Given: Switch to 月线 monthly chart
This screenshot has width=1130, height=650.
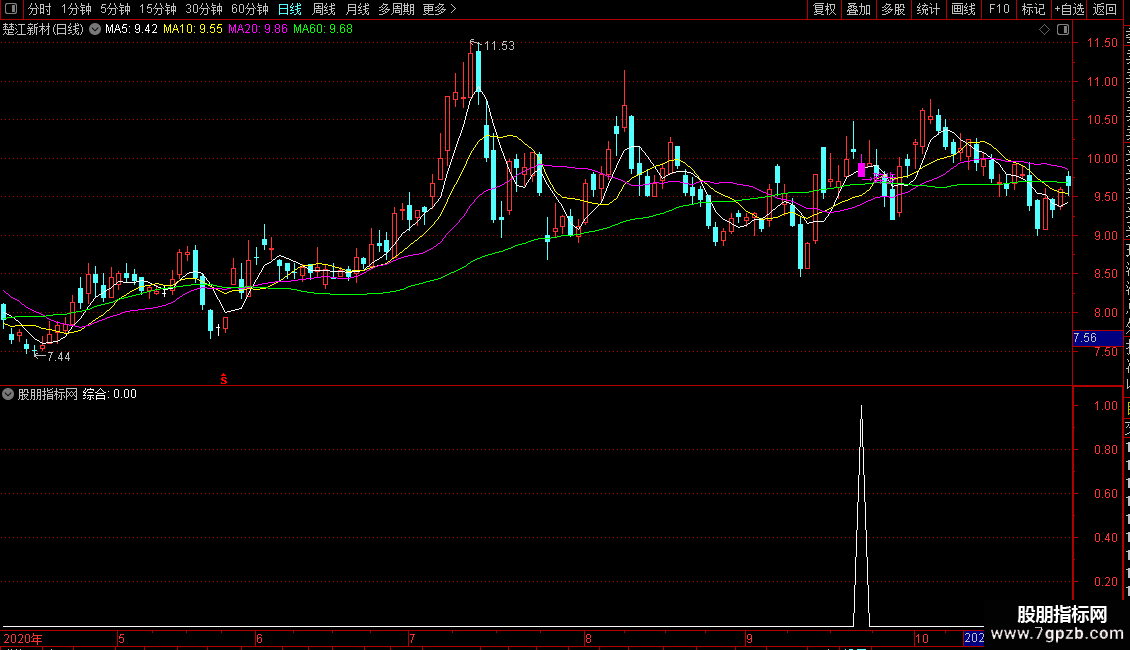Looking at the screenshot, I should point(357,9).
